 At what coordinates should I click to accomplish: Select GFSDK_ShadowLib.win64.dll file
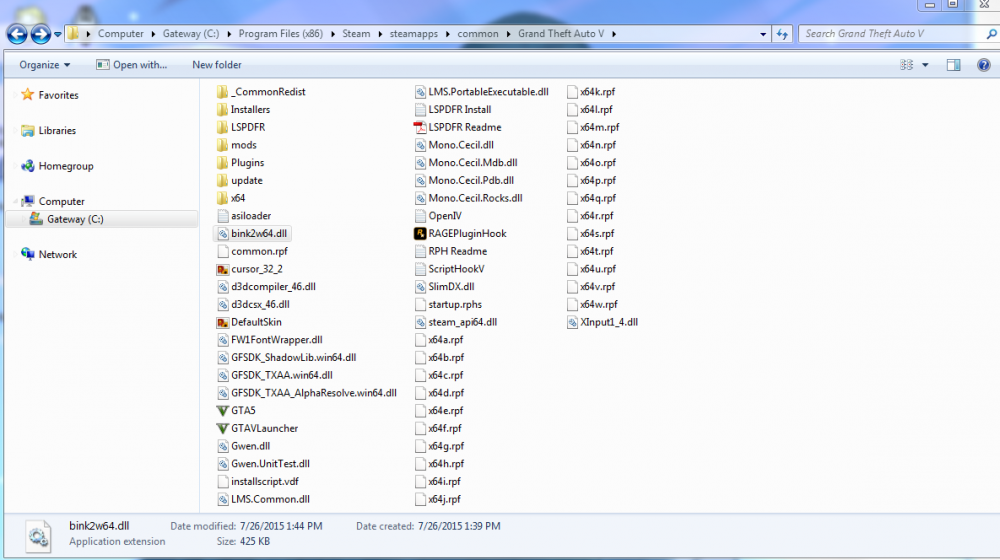click(x=287, y=358)
